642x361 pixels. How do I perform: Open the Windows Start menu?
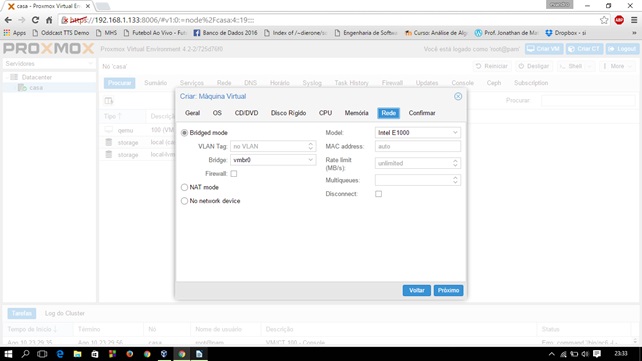point(8,354)
